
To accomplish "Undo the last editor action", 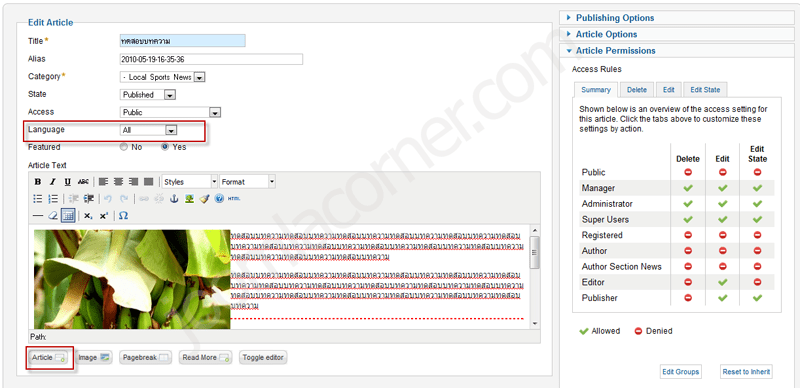I will [108, 199].
